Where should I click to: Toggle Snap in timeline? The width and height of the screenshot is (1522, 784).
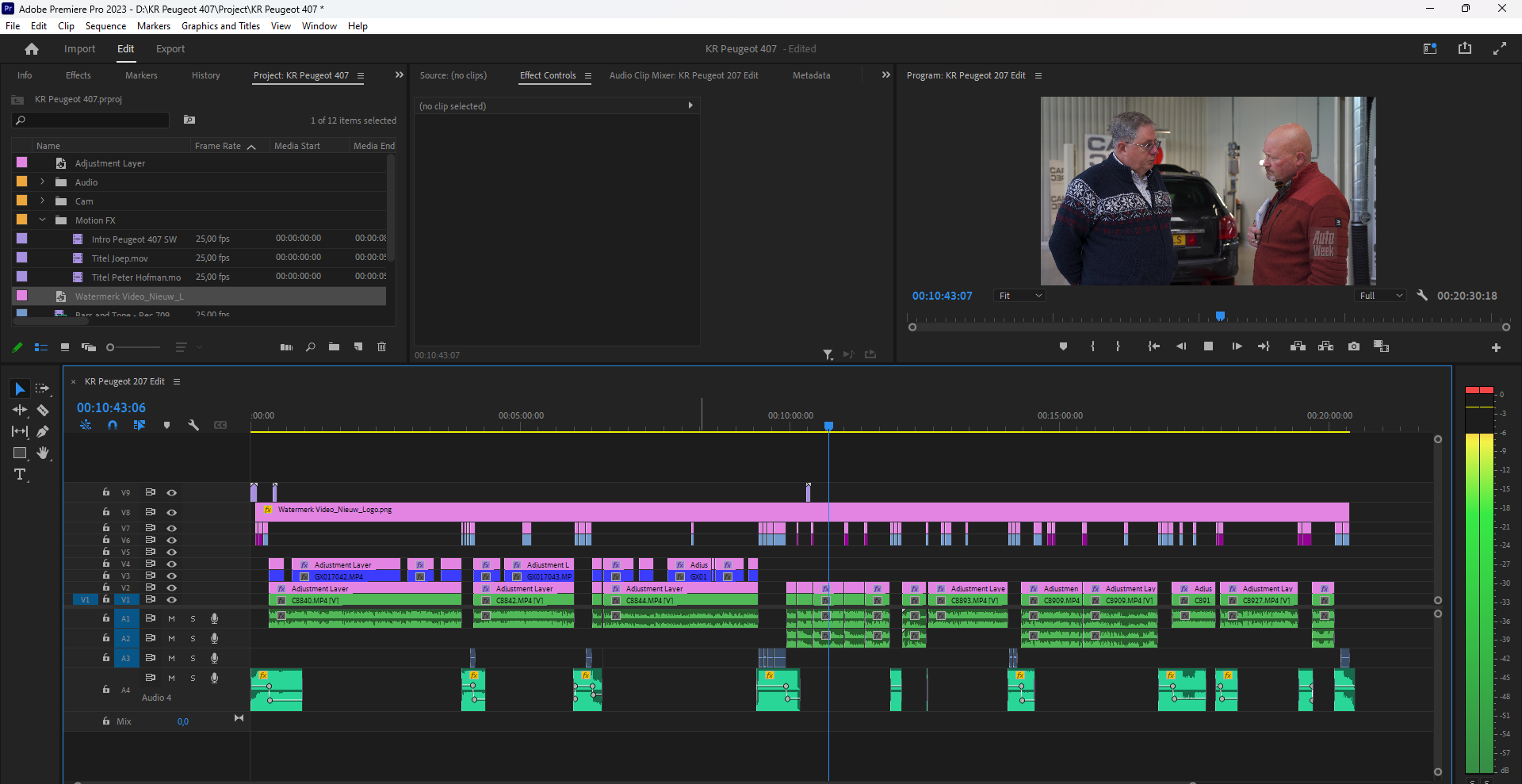113,425
